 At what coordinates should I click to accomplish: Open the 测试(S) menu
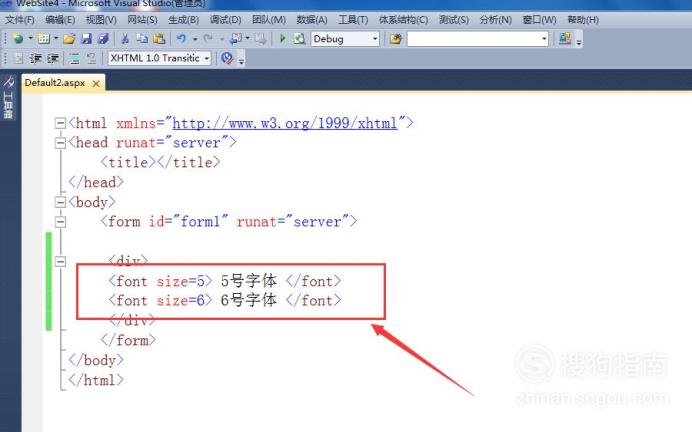[454, 20]
